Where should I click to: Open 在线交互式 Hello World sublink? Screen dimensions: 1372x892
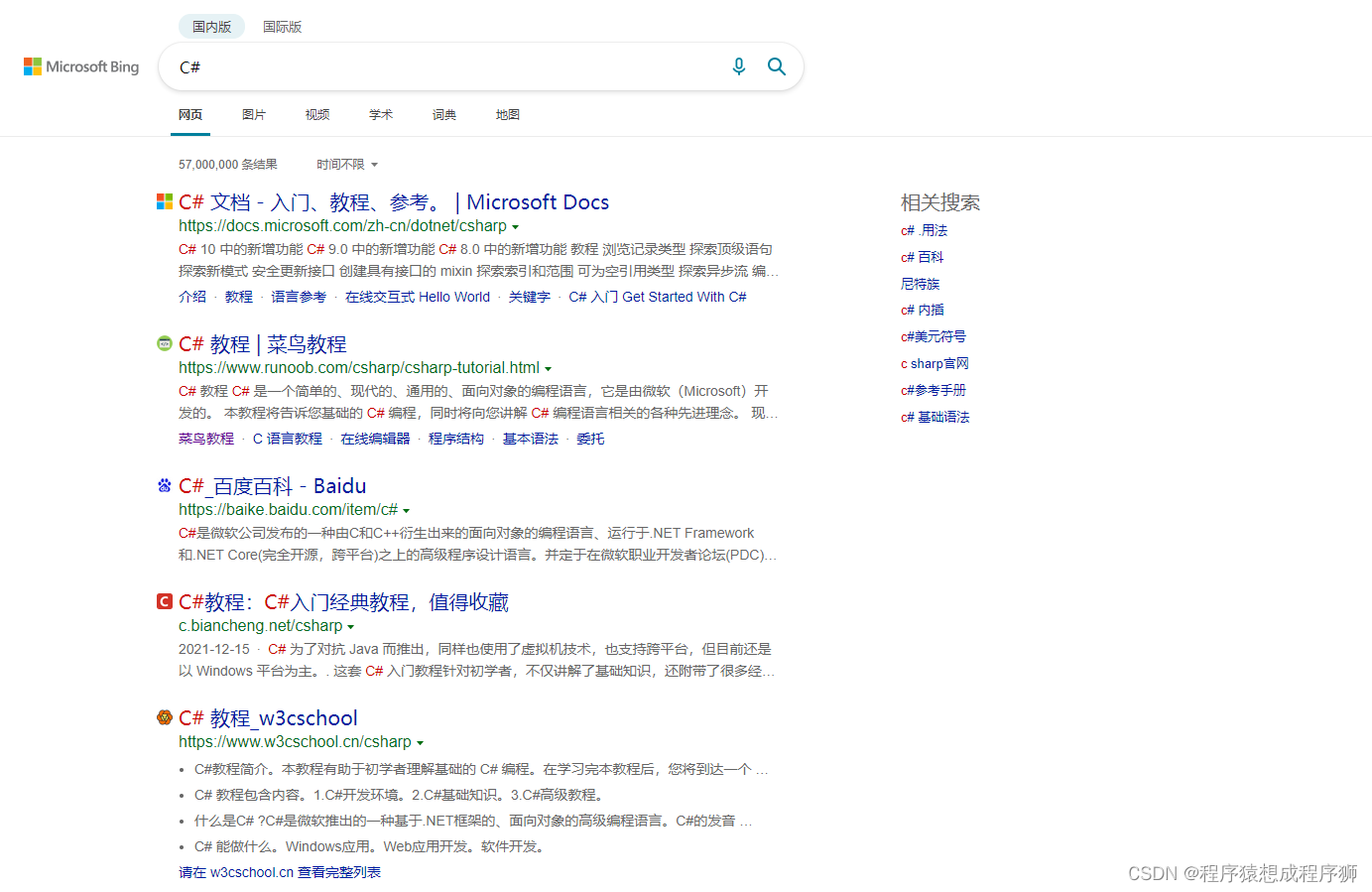pos(418,297)
